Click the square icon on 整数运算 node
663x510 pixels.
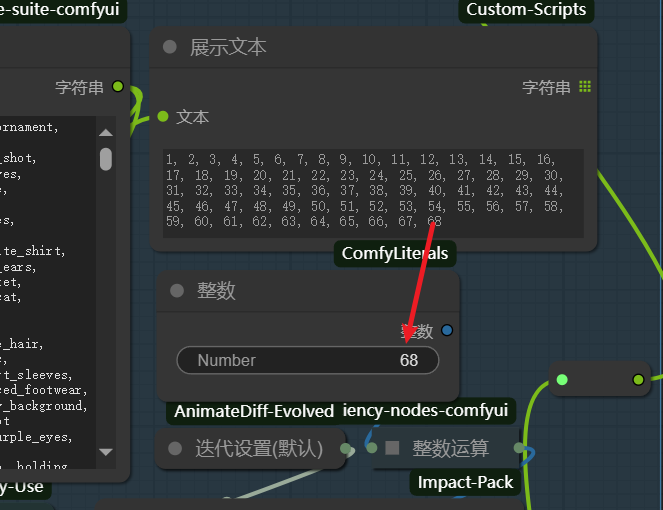394,448
